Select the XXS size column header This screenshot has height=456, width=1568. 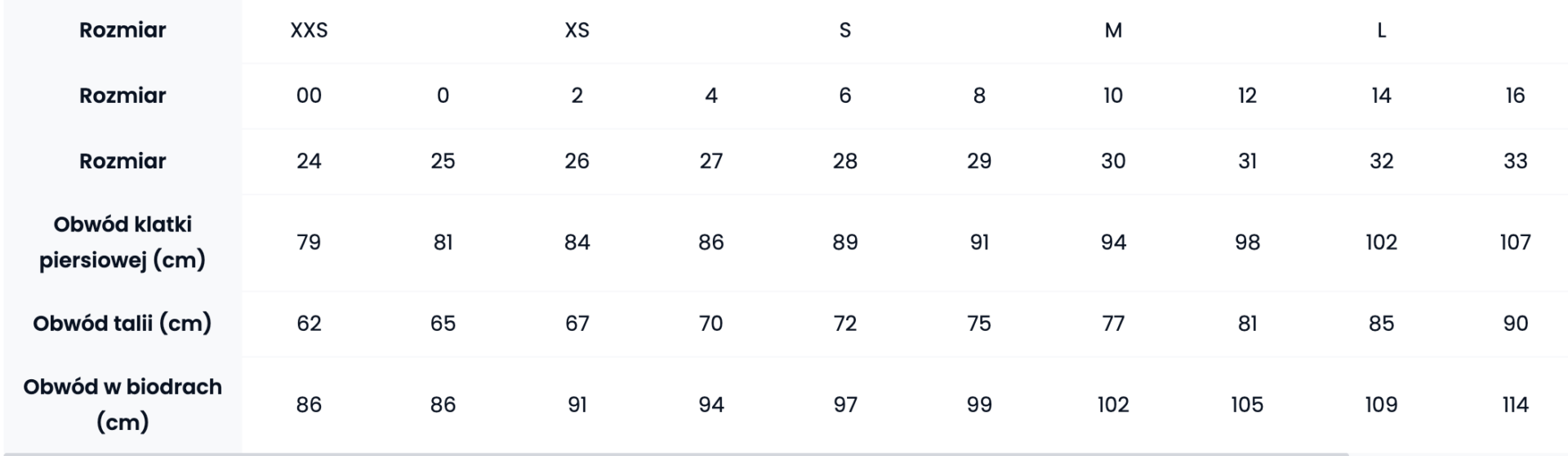(309, 30)
